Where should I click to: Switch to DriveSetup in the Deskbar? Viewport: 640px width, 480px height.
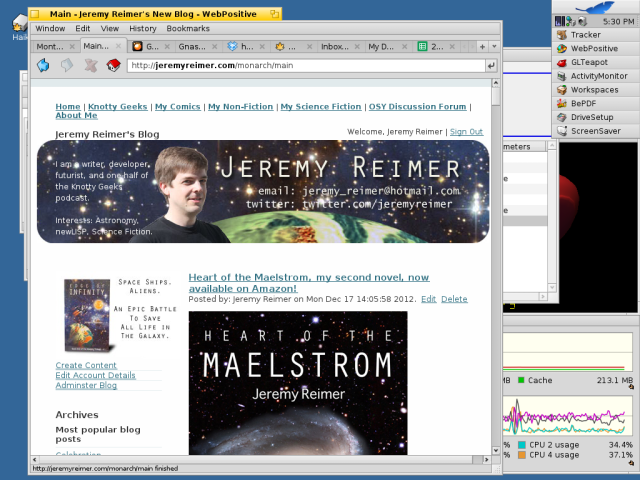(x=596, y=117)
